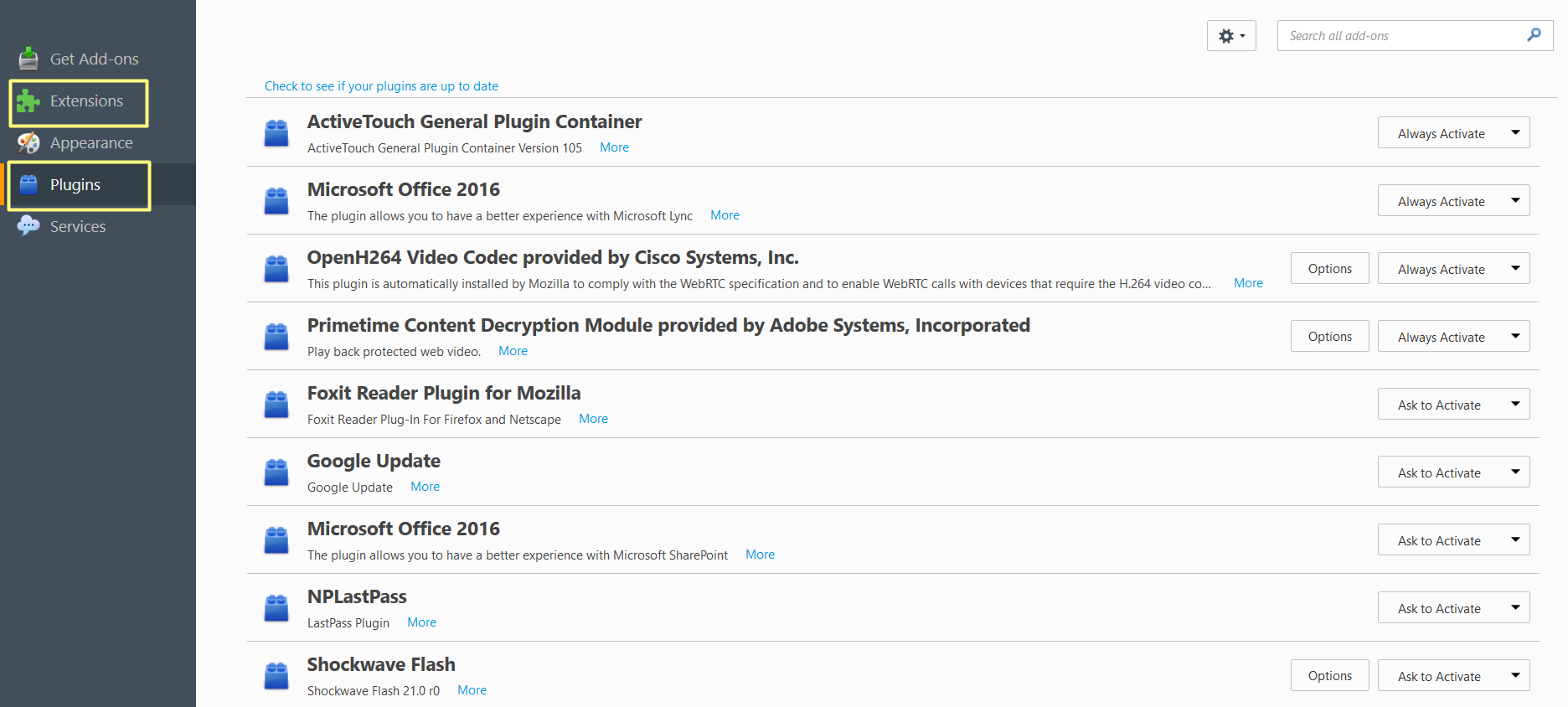Open Always Activate dropdown for Office Lync plugin
The width and height of the screenshot is (1568, 707).
tap(1453, 200)
